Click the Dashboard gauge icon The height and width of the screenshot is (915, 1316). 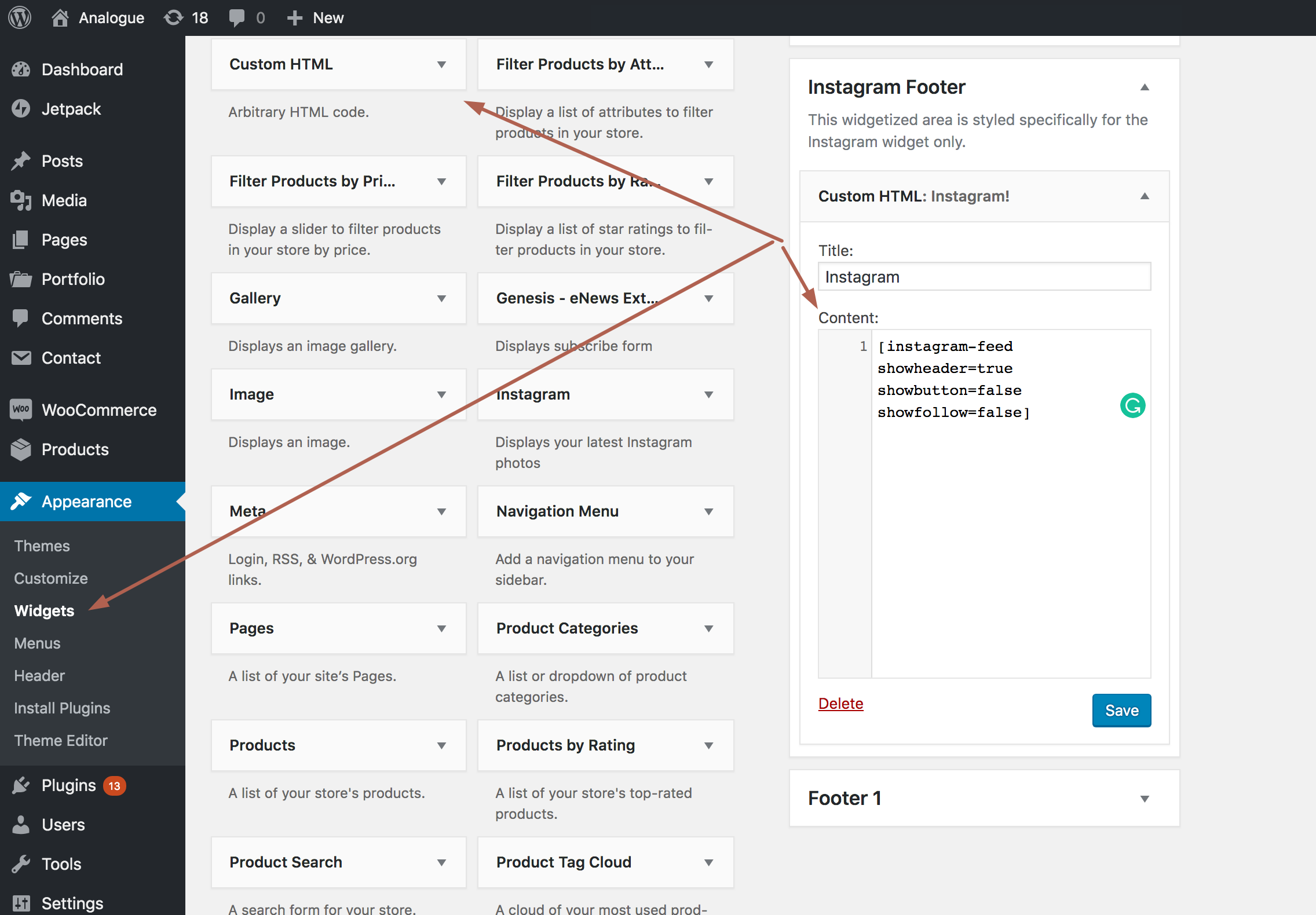21,69
